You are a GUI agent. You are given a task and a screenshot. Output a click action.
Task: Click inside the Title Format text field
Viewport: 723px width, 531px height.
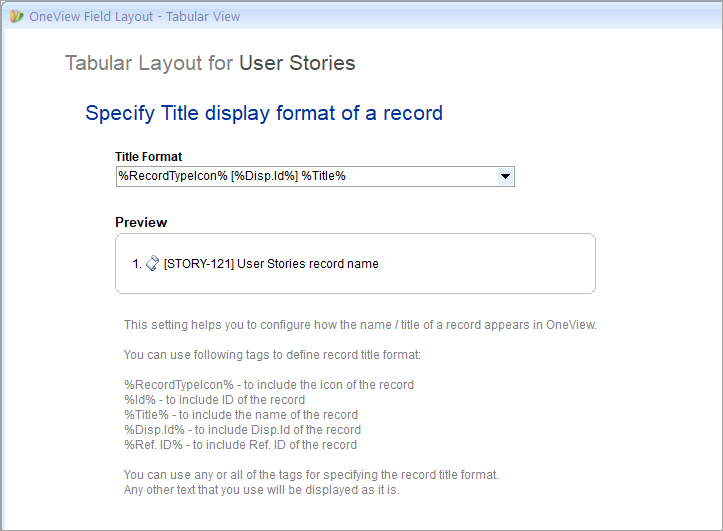(x=307, y=177)
